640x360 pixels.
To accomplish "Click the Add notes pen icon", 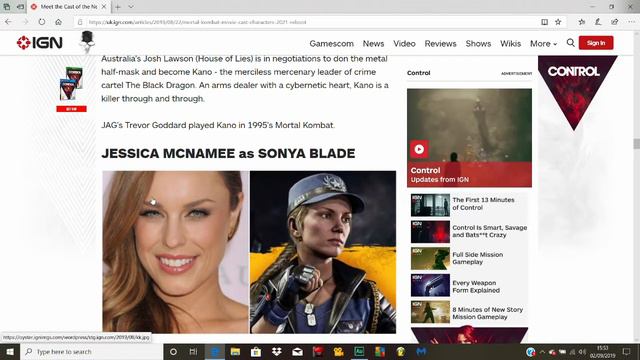I will point(598,22).
